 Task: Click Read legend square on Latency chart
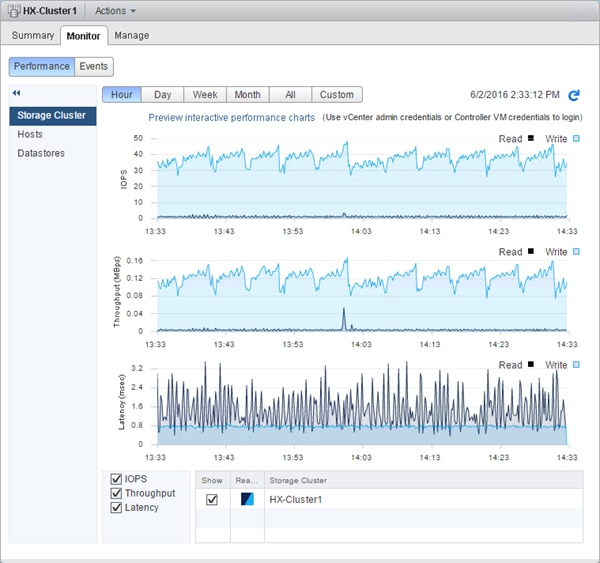[x=531, y=364]
